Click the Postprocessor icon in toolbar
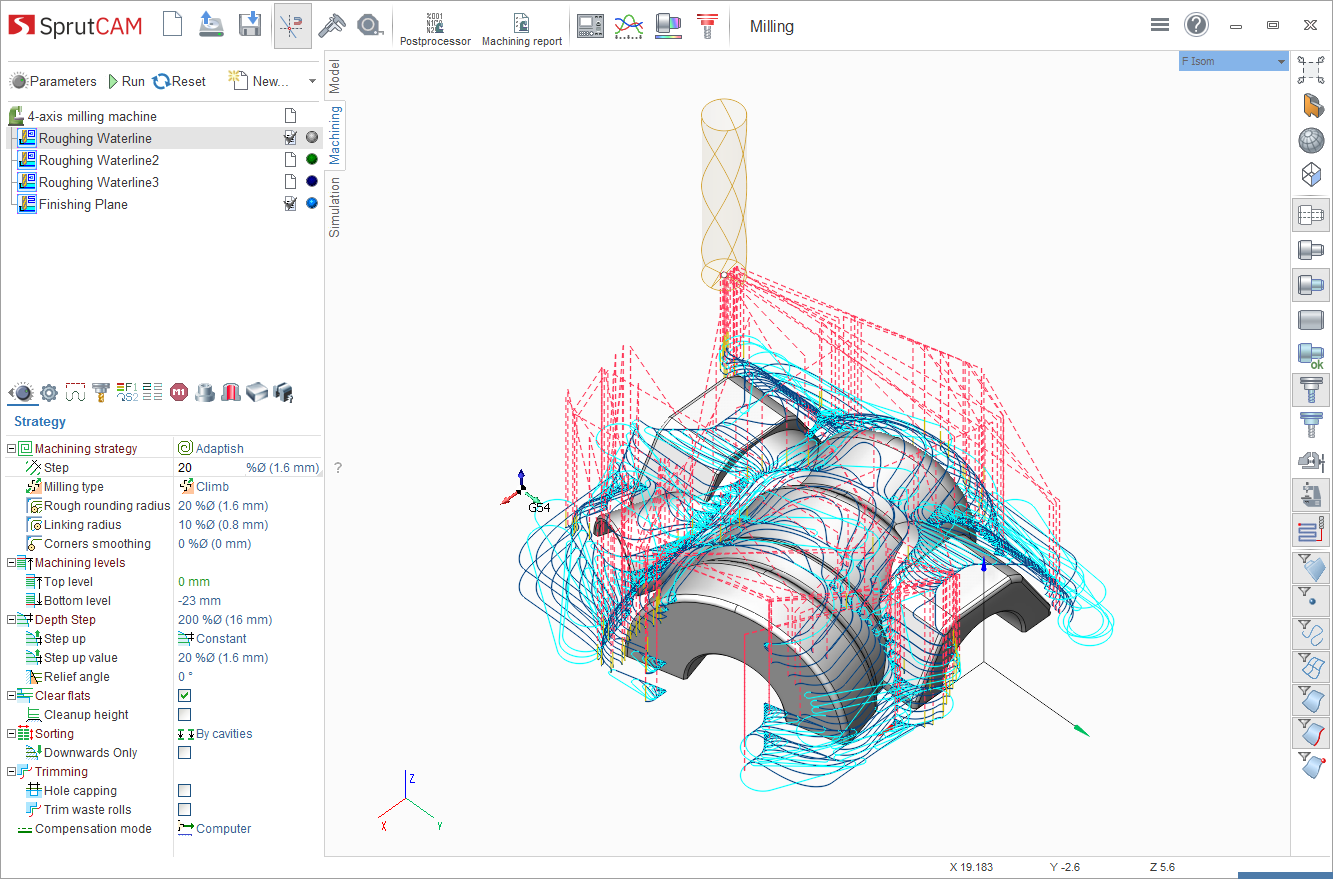Image resolution: width=1333 pixels, height=879 pixels. click(x=435, y=27)
